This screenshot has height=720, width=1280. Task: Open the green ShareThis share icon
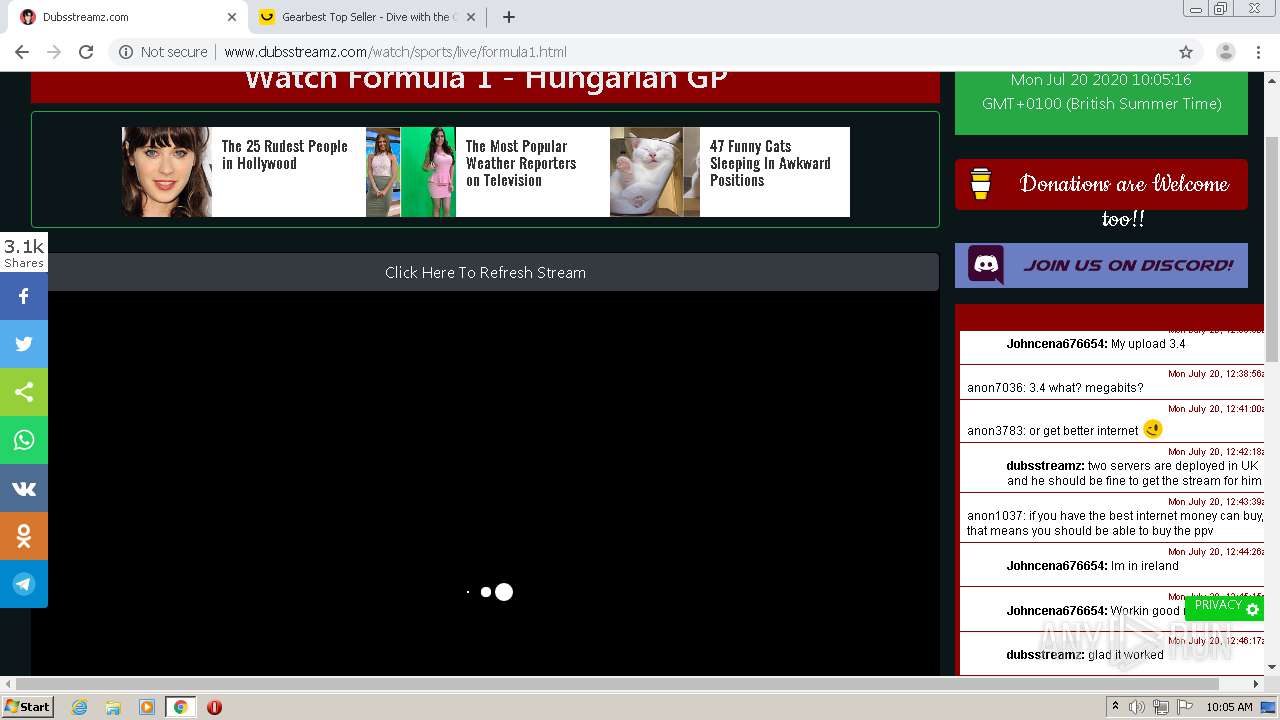[24, 392]
